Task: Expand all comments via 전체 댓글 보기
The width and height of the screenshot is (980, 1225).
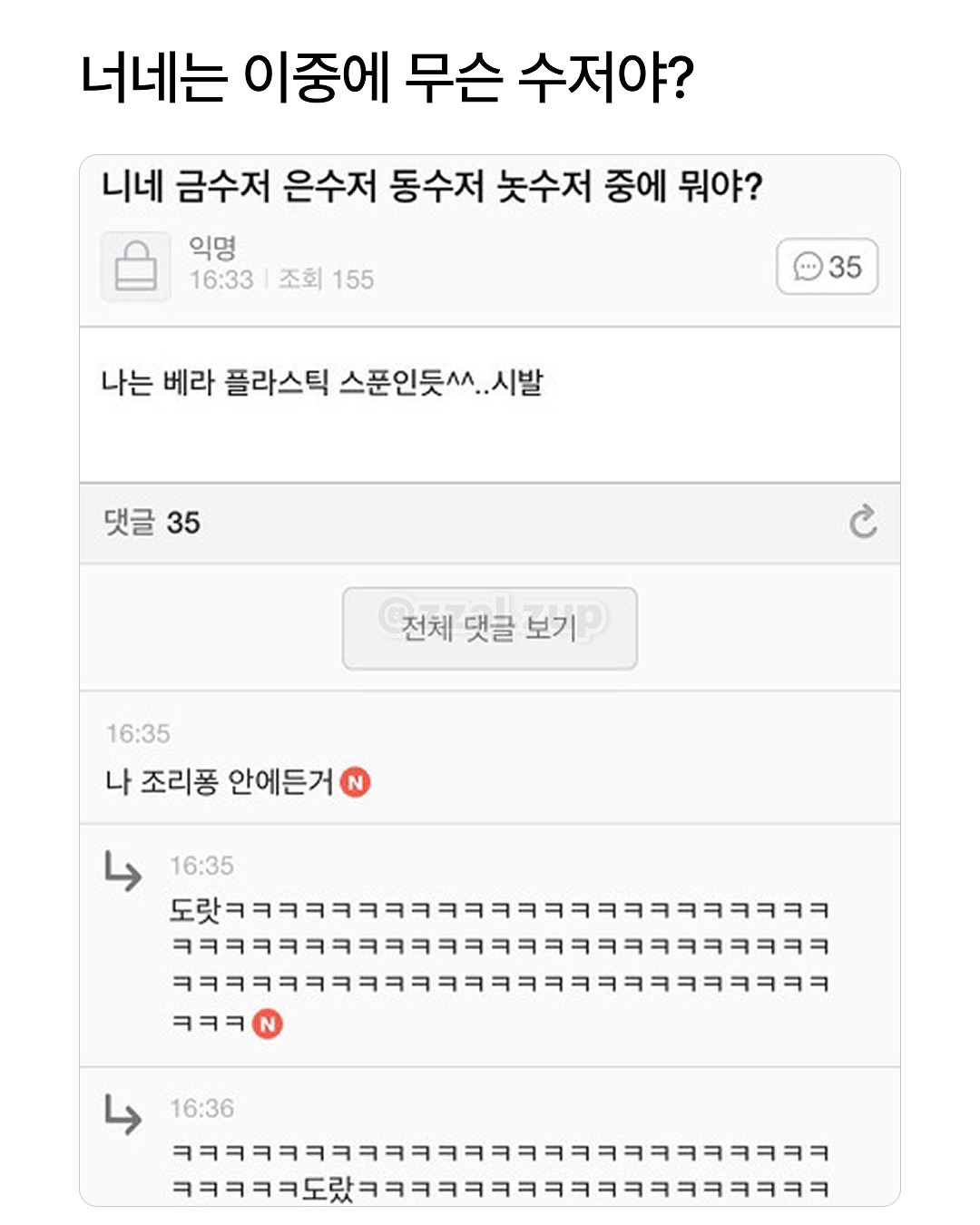Action: pyautogui.click(x=490, y=628)
